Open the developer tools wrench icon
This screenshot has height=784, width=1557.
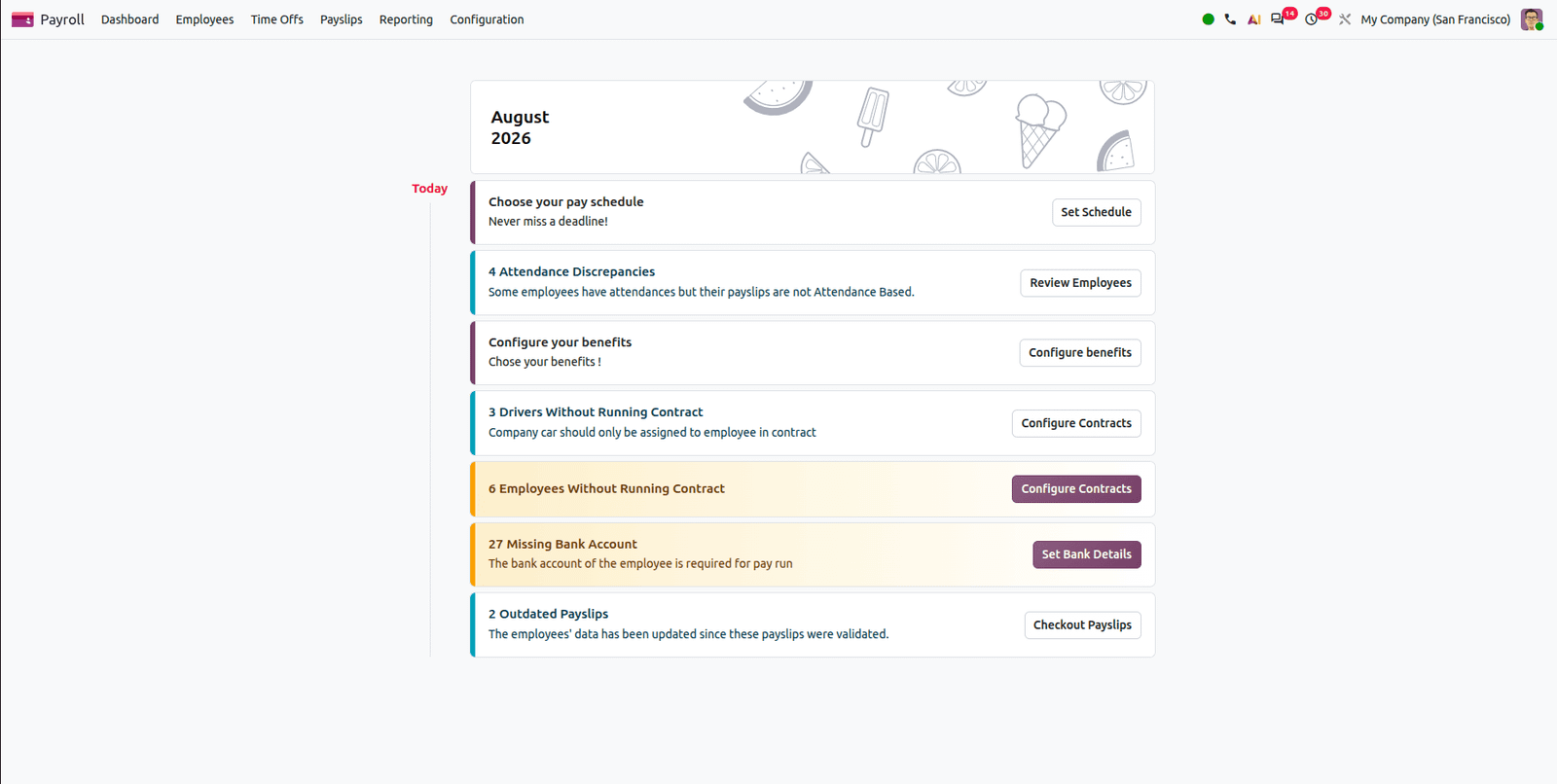1345,19
